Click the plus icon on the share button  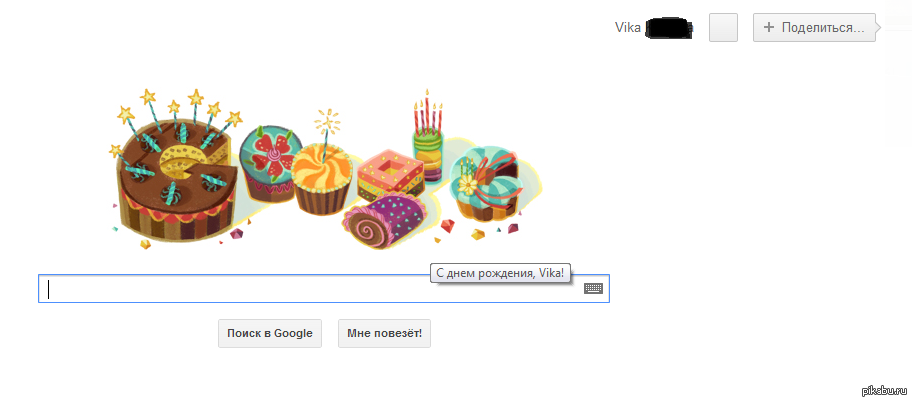tap(769, 28)
